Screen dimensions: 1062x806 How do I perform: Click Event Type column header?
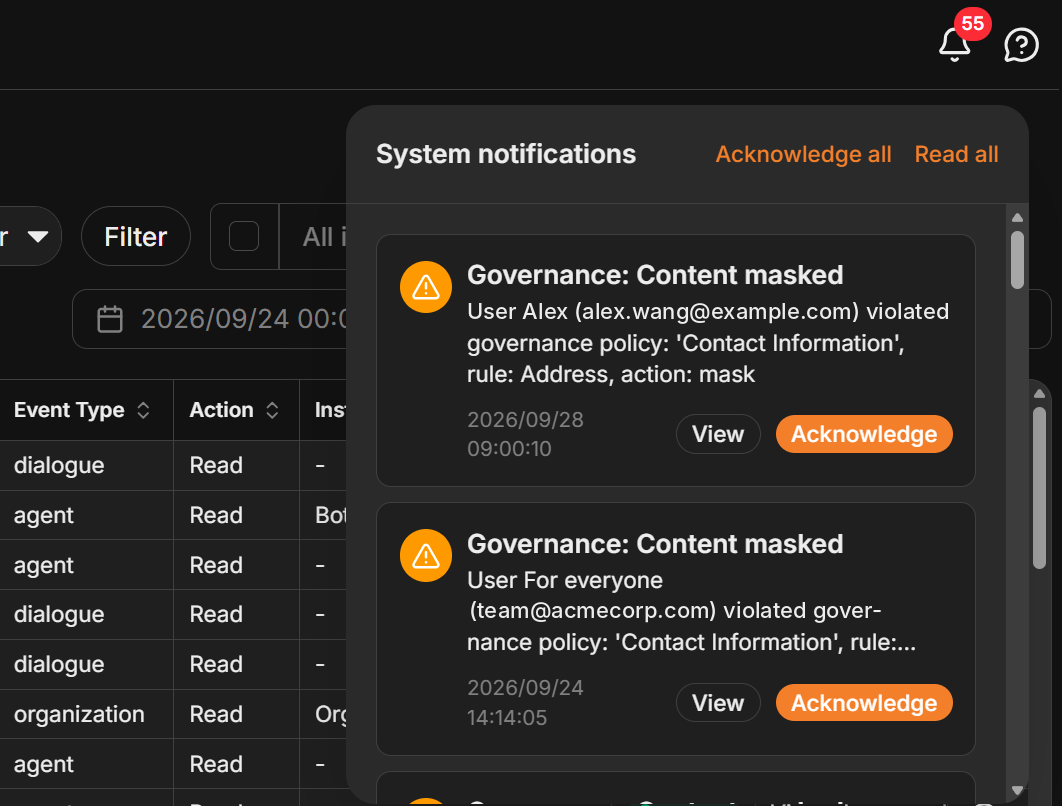coord(87,410)
